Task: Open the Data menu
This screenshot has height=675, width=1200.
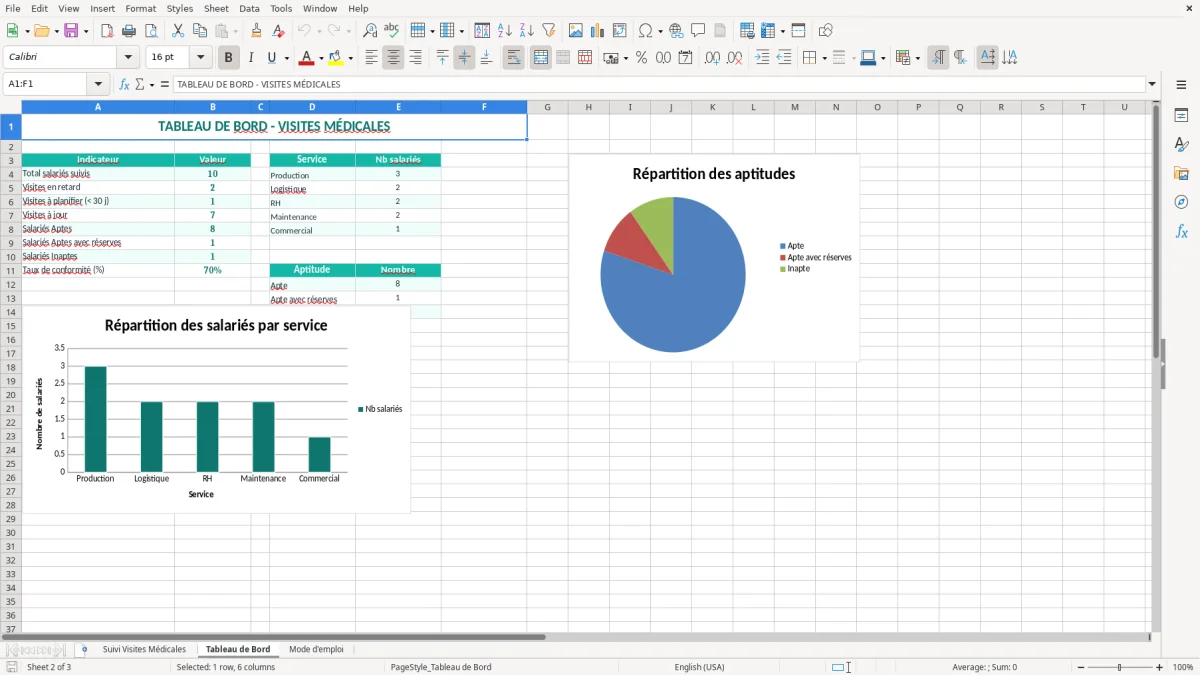Action: [x=249, y=8]
